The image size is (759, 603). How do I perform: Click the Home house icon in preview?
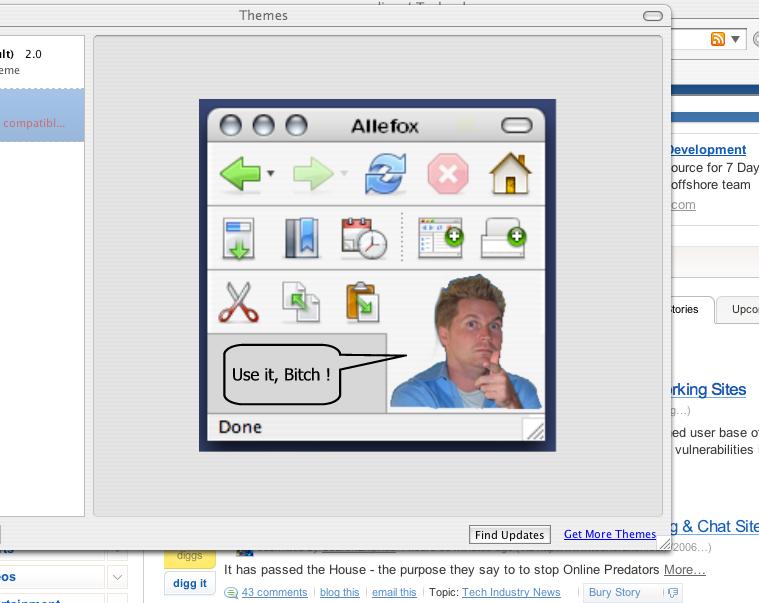[510, 173]
